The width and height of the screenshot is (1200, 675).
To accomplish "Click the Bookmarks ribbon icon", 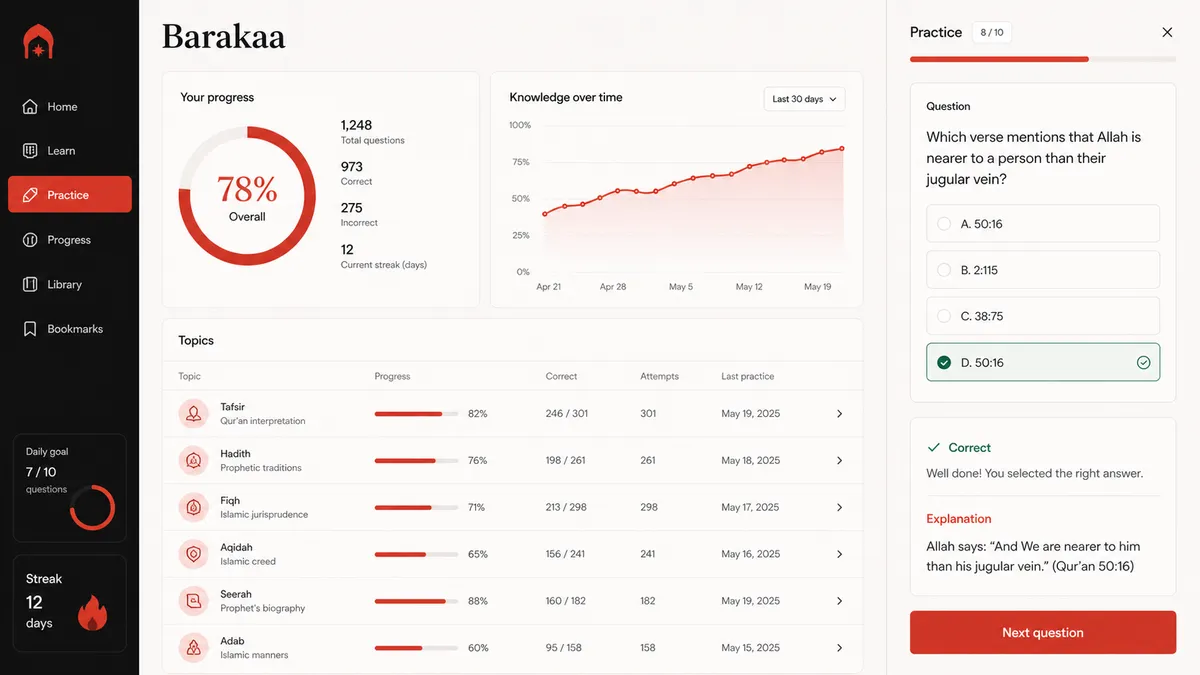I will point(30,329).
